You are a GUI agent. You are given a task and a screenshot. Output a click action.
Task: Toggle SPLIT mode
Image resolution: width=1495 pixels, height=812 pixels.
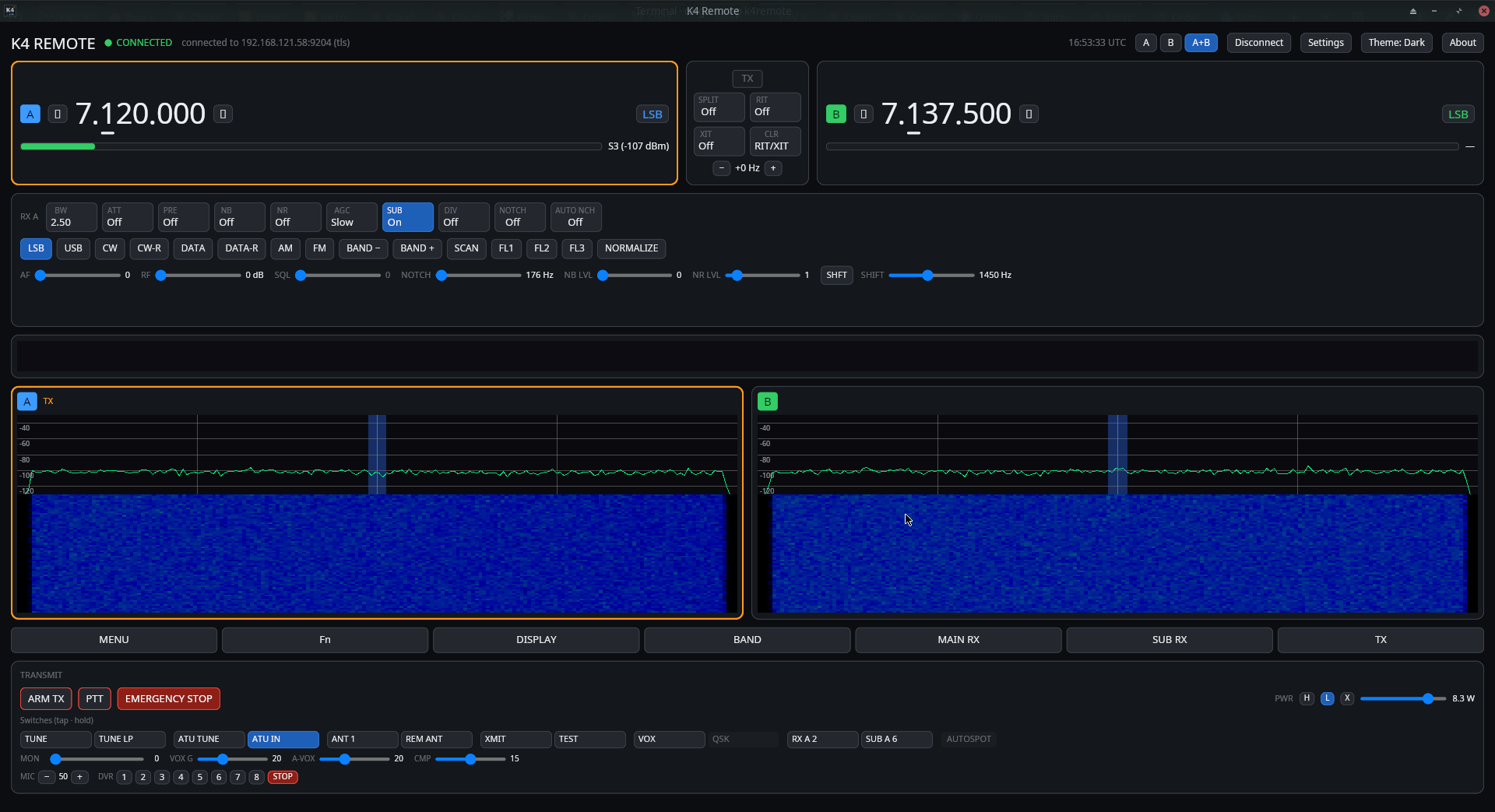[x=719, y=107]
